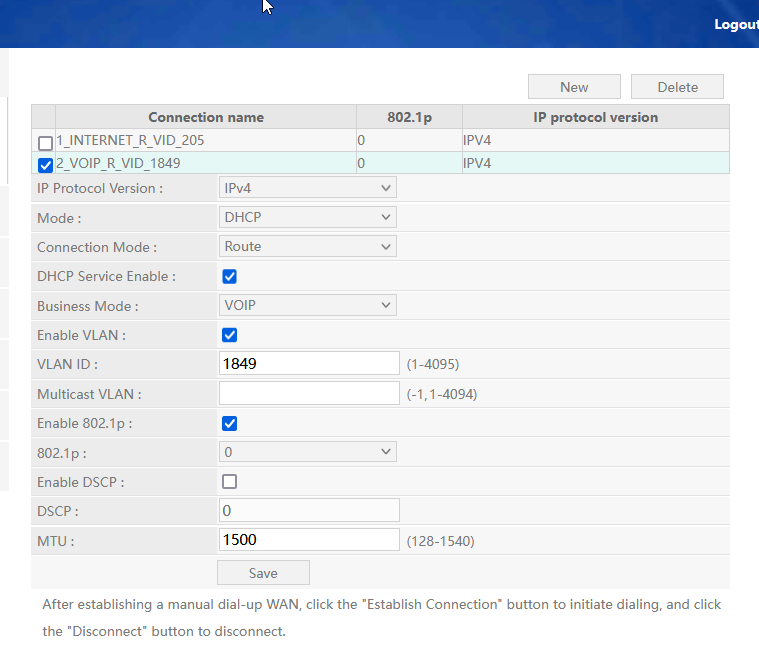759x655 pixels.
Task: Uncheck the 2_VOIP_R_VID_1849 connection checkbox
Action: click(45, 165)
